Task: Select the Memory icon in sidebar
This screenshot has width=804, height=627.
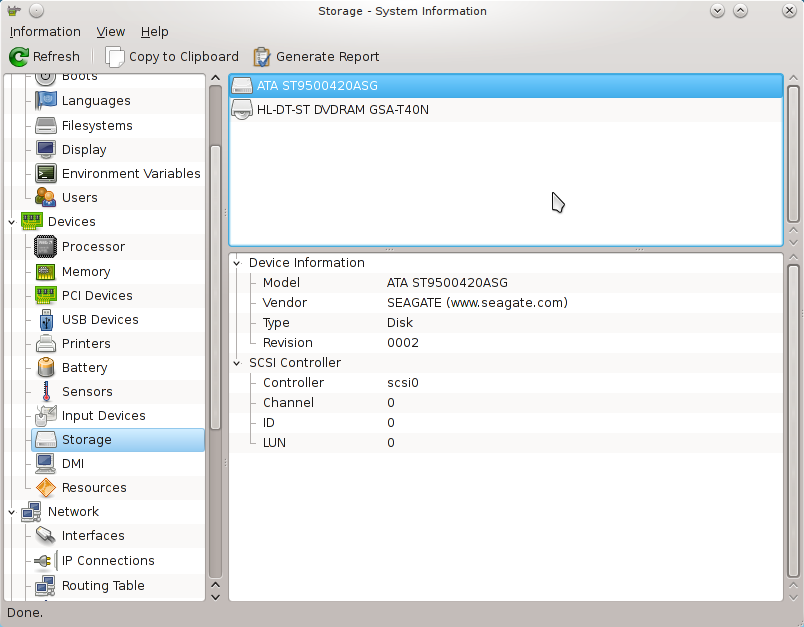Action: click(x=46, y=272)
